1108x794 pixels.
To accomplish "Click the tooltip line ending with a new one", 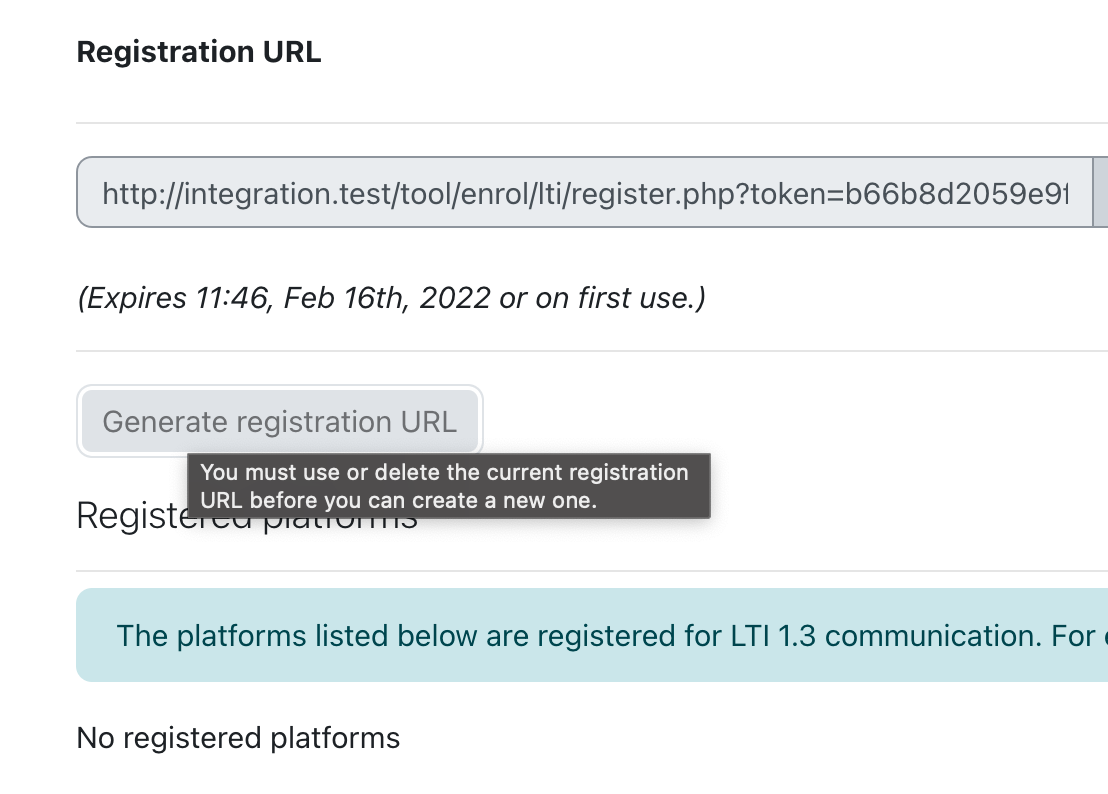I will click(399, 500).
